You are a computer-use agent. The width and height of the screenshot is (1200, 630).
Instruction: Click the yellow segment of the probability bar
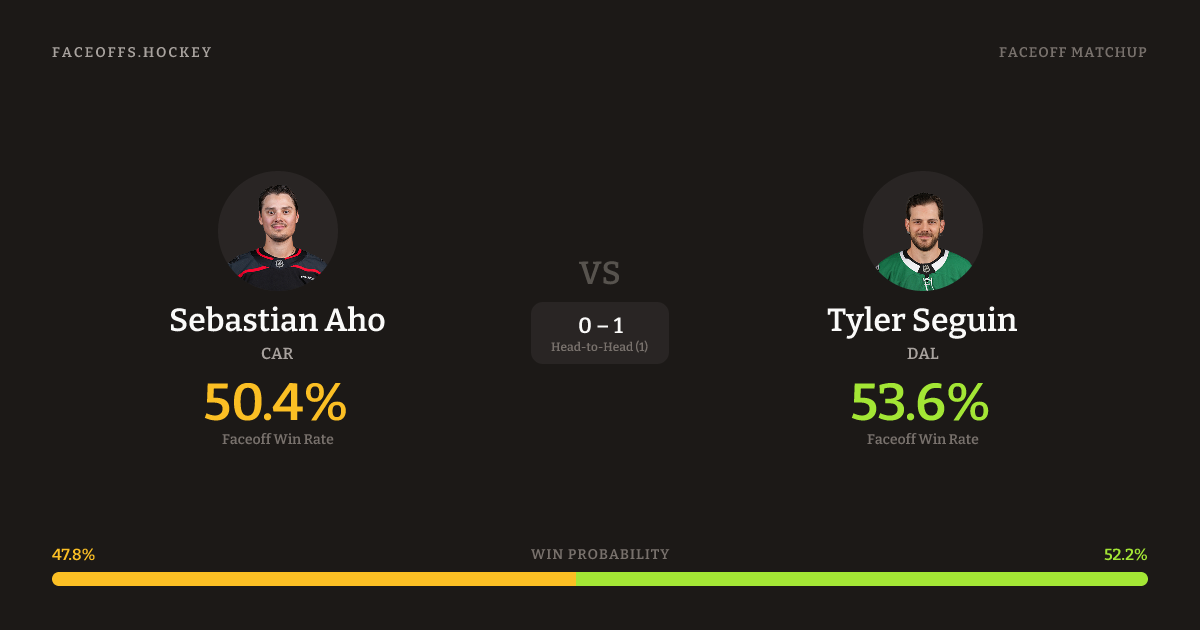tap(313, 579)
